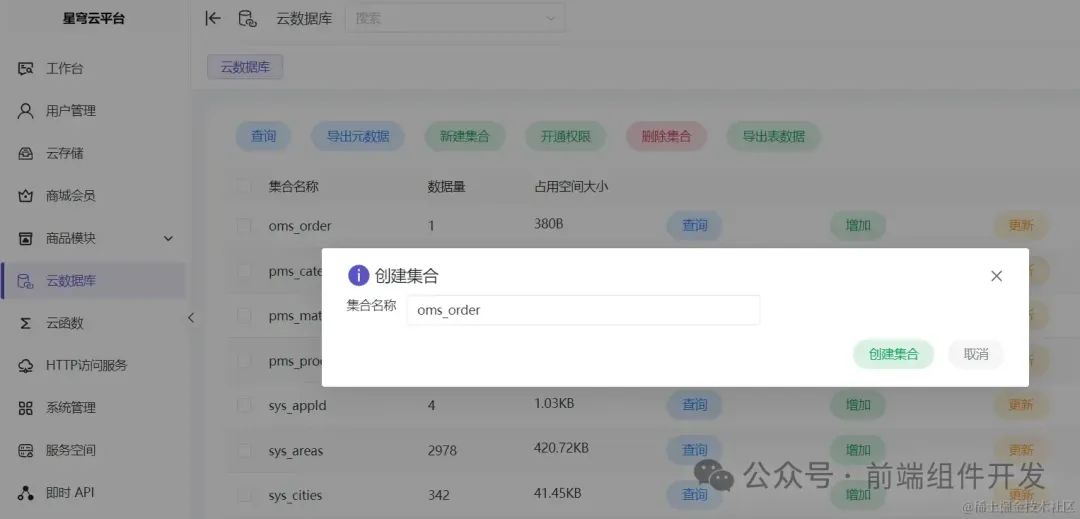Check the sys_areas row checkbox
The image size is (1080, 519).
click(x=244, y=451)
